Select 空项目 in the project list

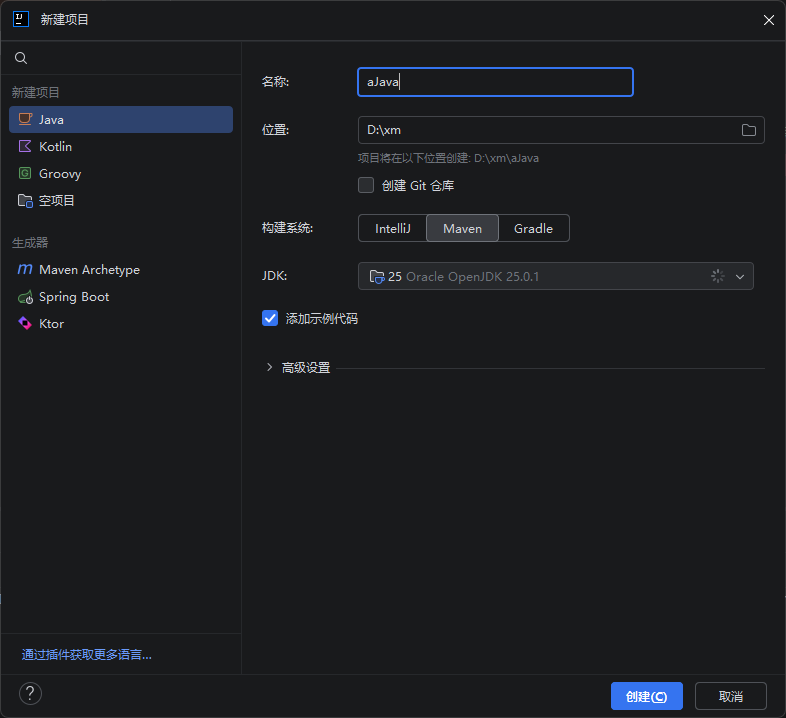point(121,201)
